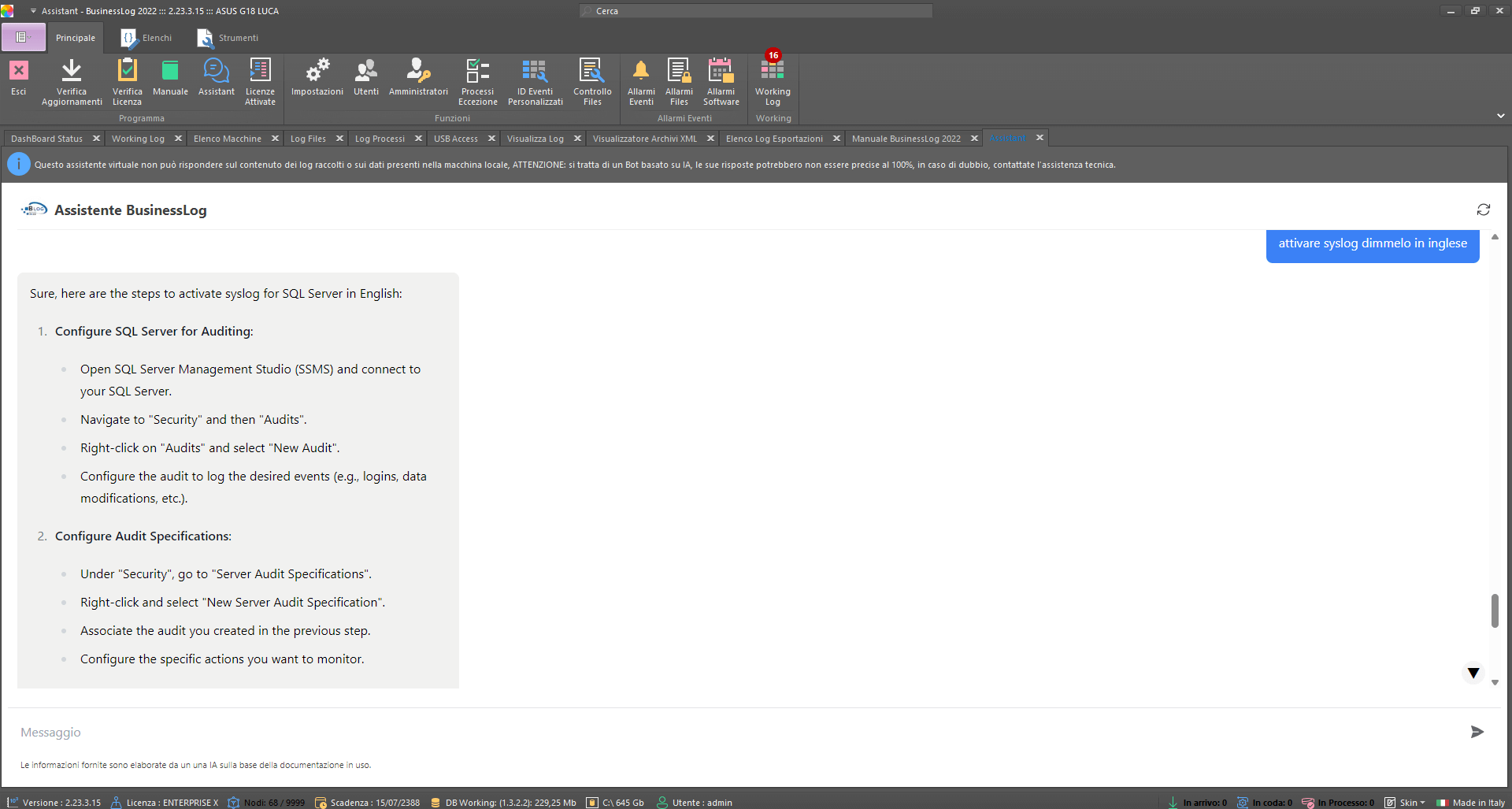
Task: Click Utente admin status entry
Action: 694,802
